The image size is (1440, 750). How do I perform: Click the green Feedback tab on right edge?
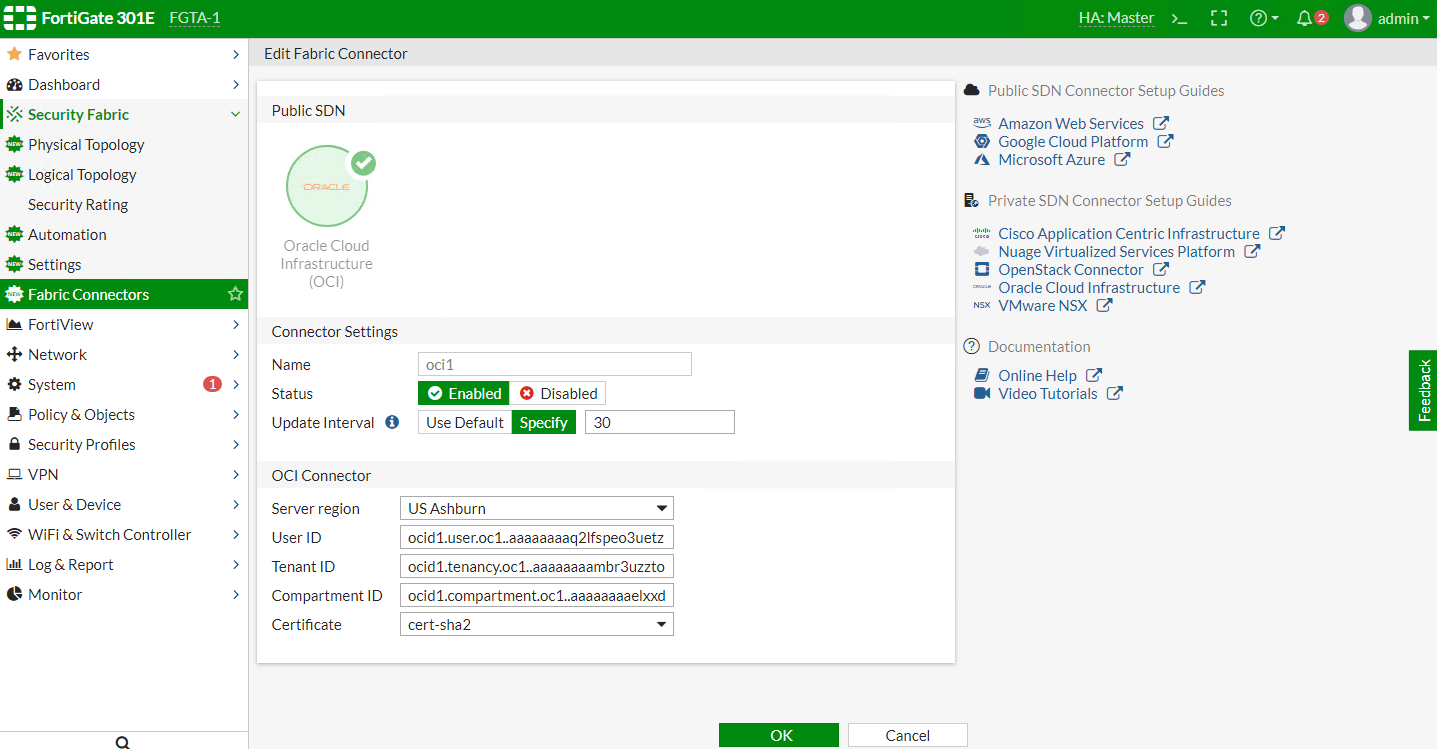click(1423, 390)
